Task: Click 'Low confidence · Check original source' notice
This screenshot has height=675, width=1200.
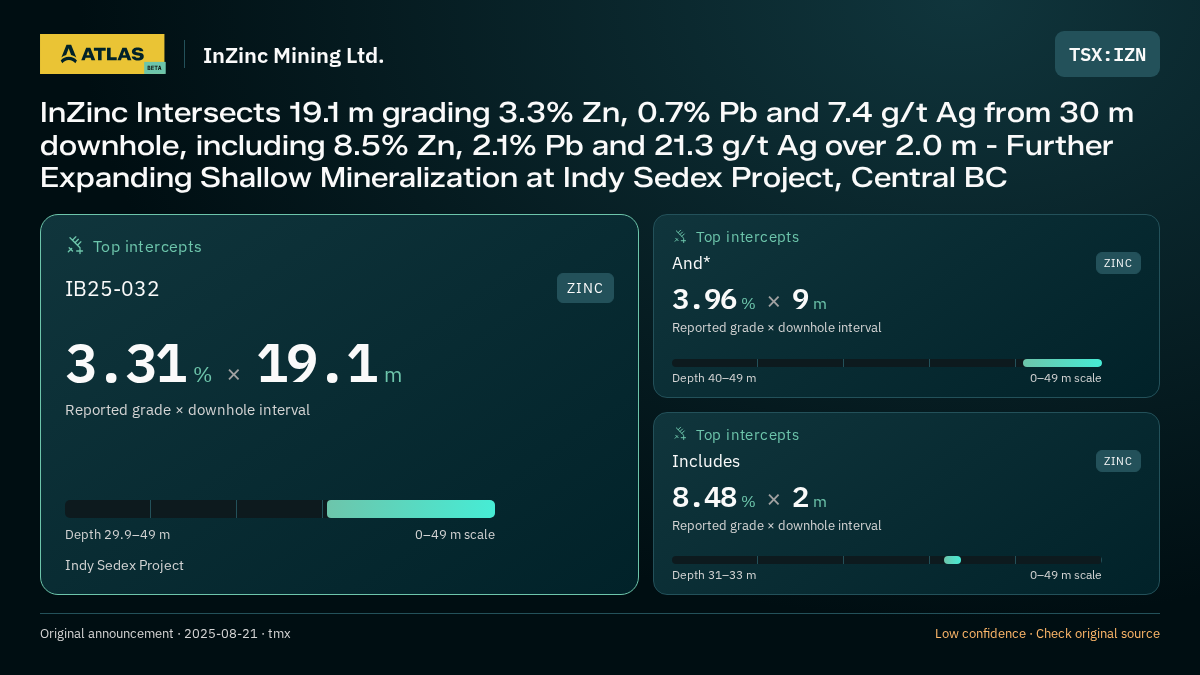Action: coord(1047,634)
